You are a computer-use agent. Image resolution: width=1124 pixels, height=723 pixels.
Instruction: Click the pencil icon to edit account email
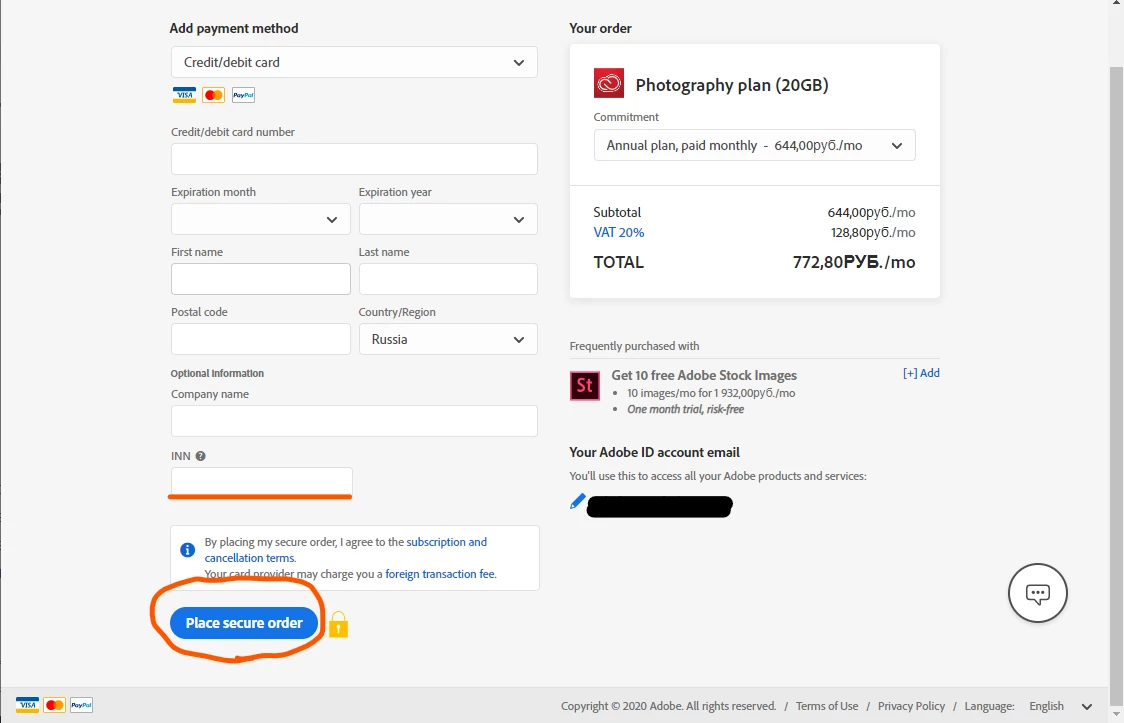click(x=578, y=501)
